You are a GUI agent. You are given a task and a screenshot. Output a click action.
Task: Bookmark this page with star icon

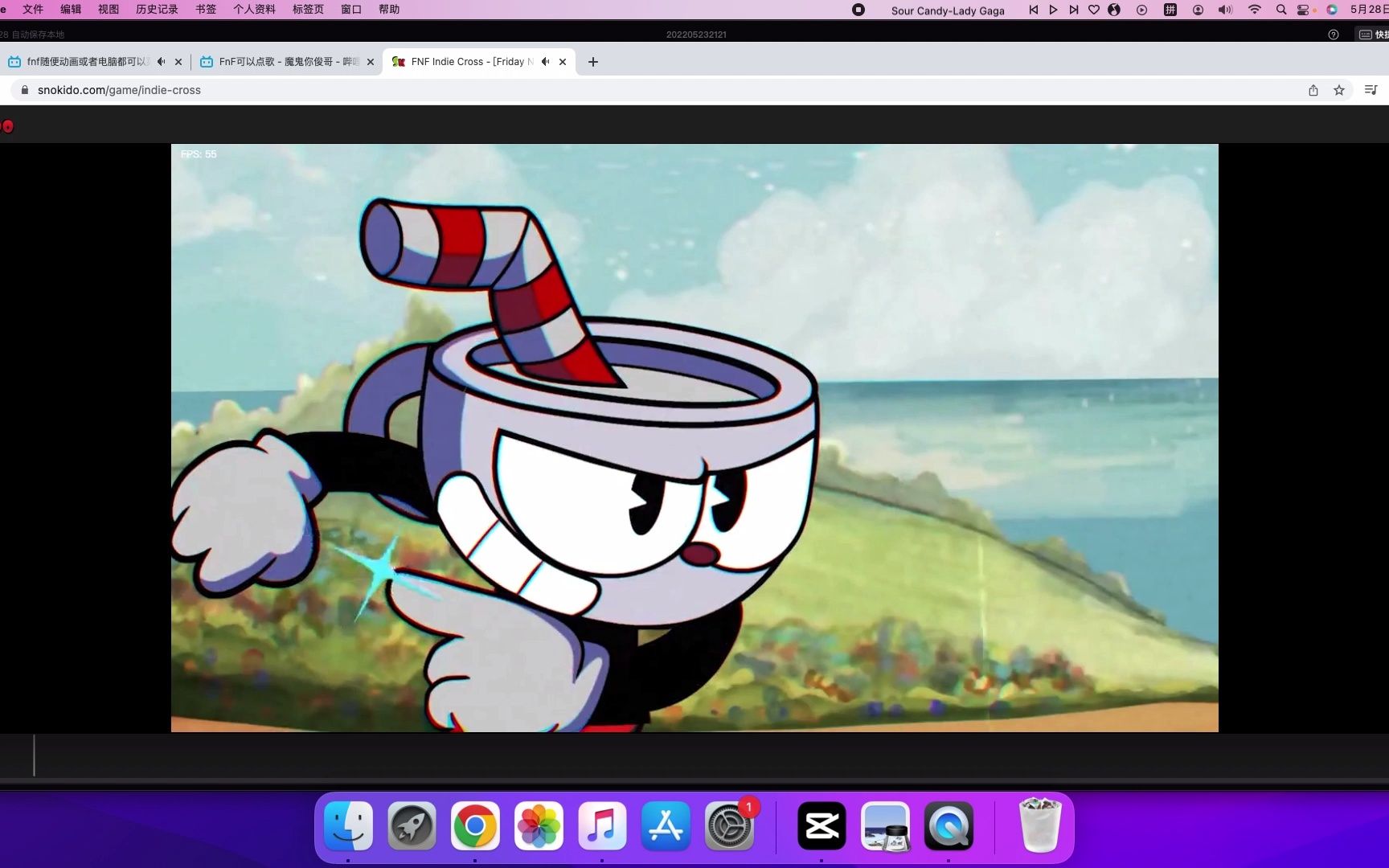[x=1339, y=90]
